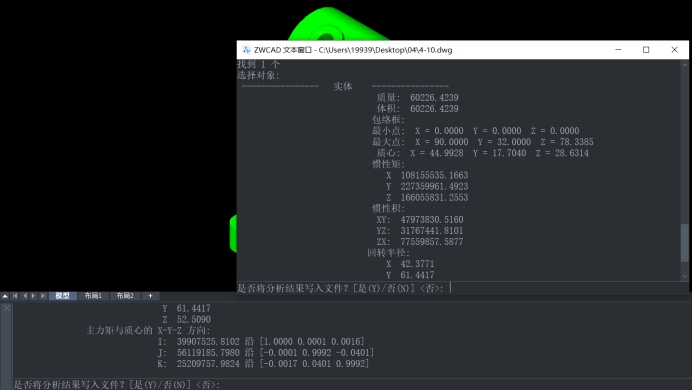The height and width of the screenshot is (390, 692).
Task: Click the 找到 1 个 line
Action: pos(259,64)
